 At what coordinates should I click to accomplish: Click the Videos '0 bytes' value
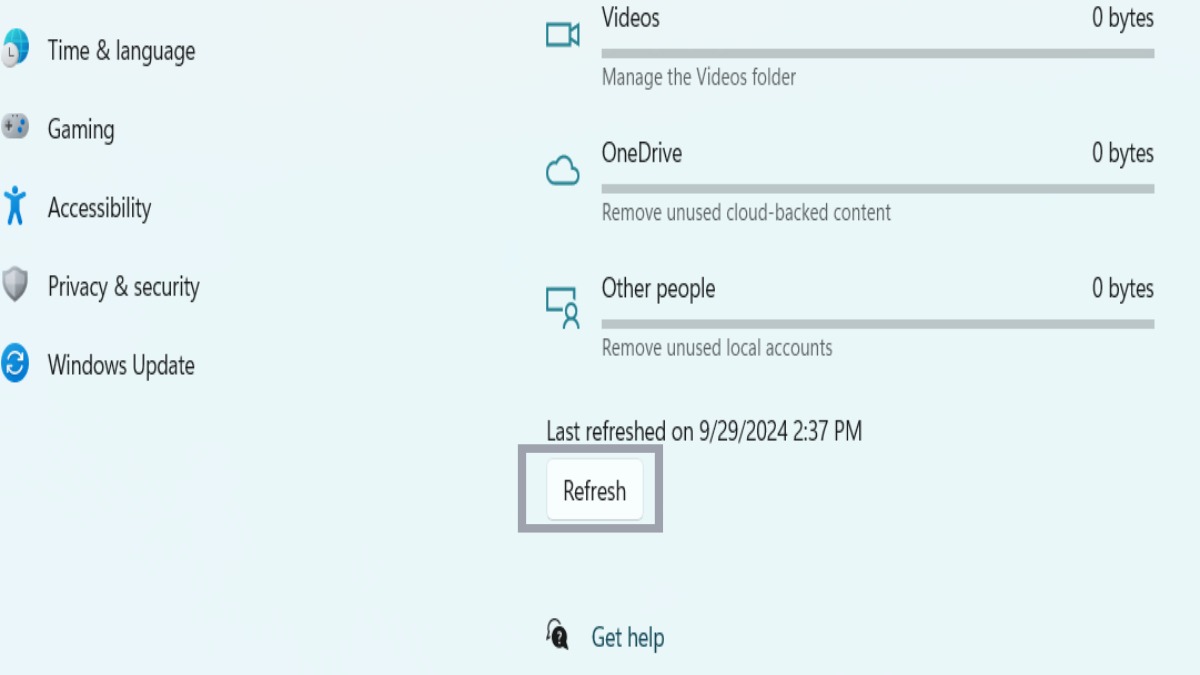[x=1123, y=18]
